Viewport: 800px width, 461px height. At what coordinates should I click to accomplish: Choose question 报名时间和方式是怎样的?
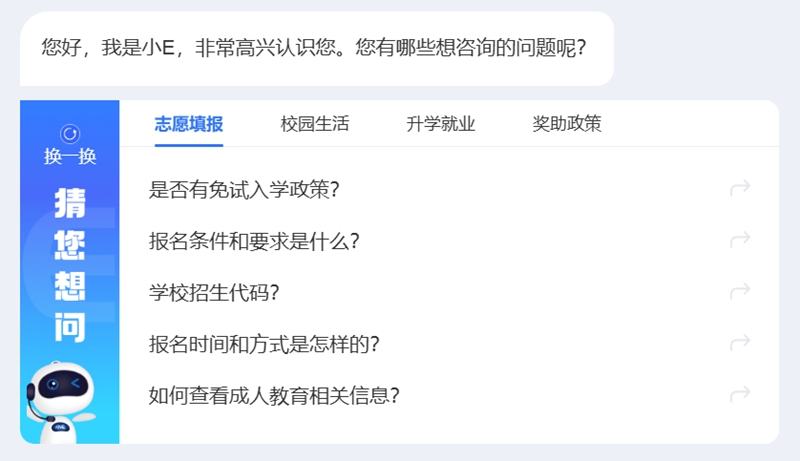click(x=264, y=344)
